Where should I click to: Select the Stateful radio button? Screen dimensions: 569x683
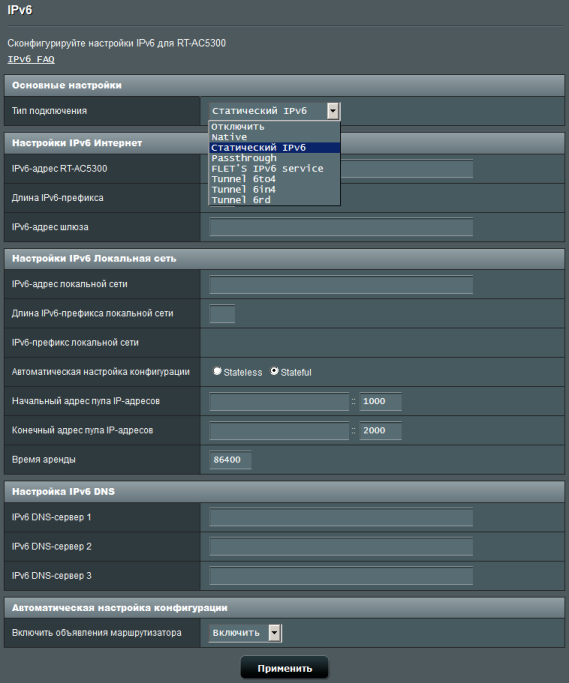274,371
